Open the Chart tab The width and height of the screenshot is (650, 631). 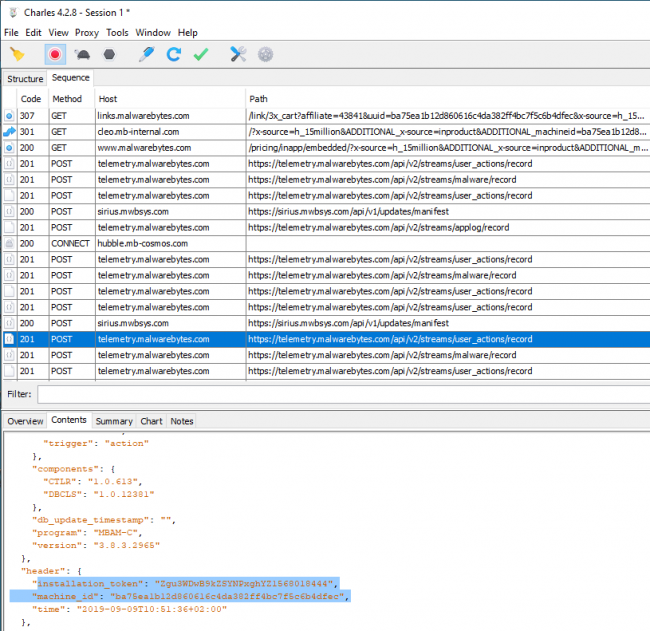click(x=151, y=421)
